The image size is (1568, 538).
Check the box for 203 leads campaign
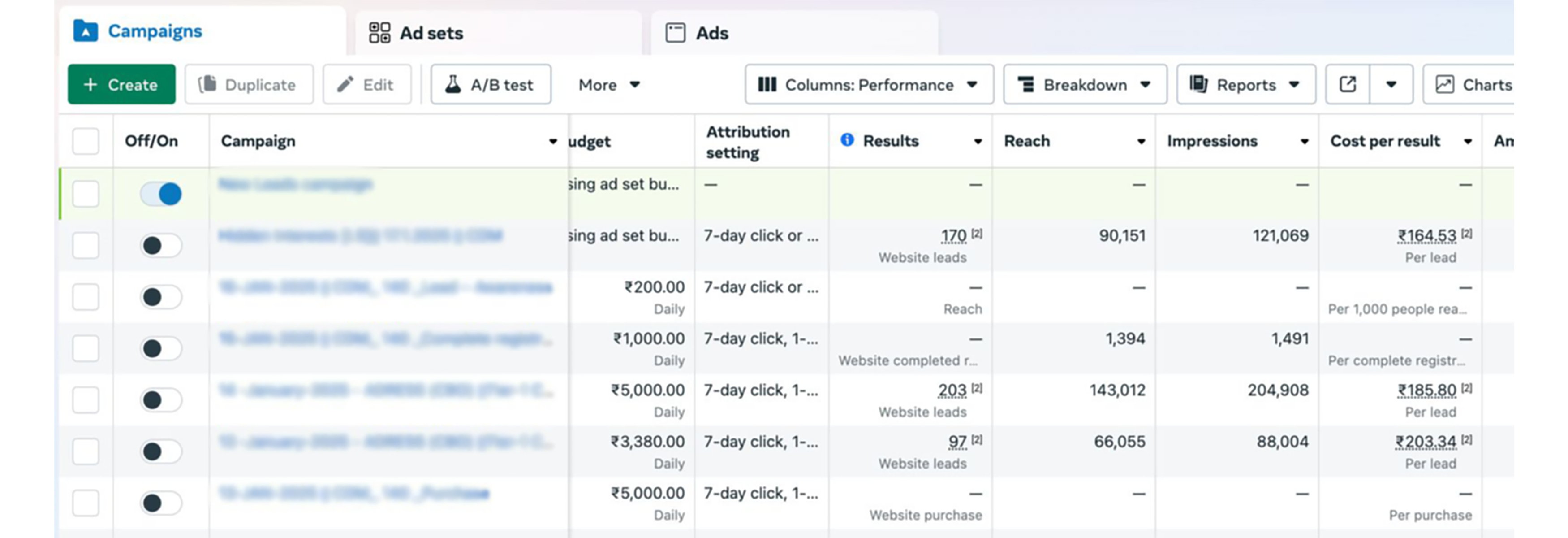86,400
